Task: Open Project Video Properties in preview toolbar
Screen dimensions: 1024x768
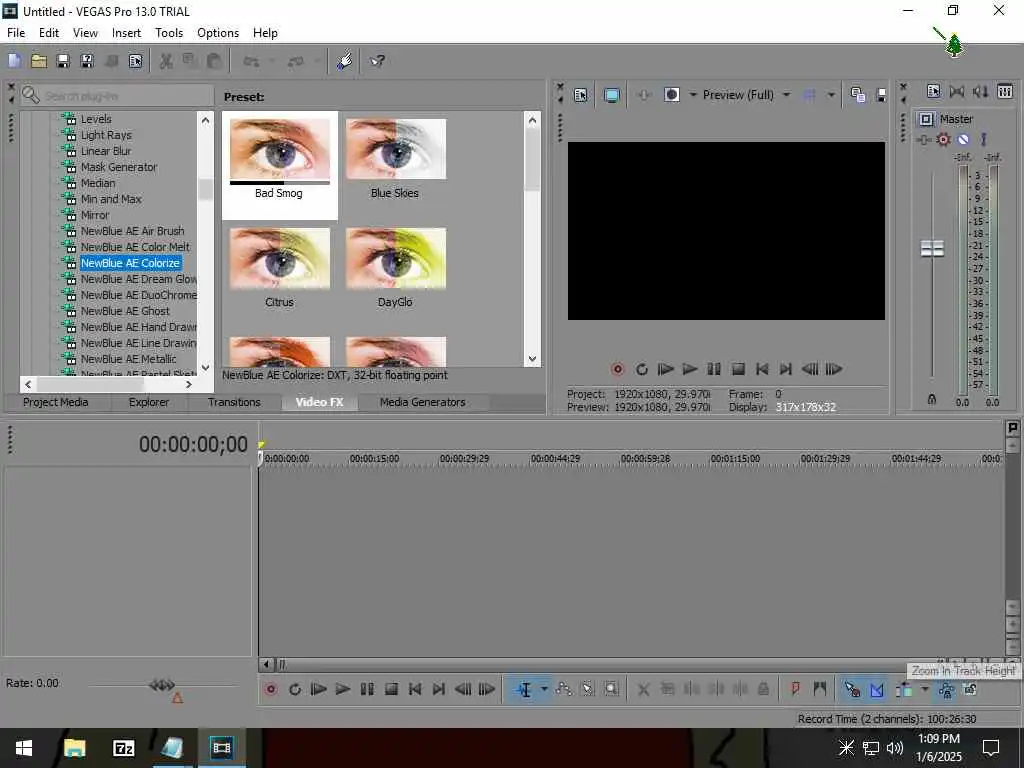Action: pos(581,95)
